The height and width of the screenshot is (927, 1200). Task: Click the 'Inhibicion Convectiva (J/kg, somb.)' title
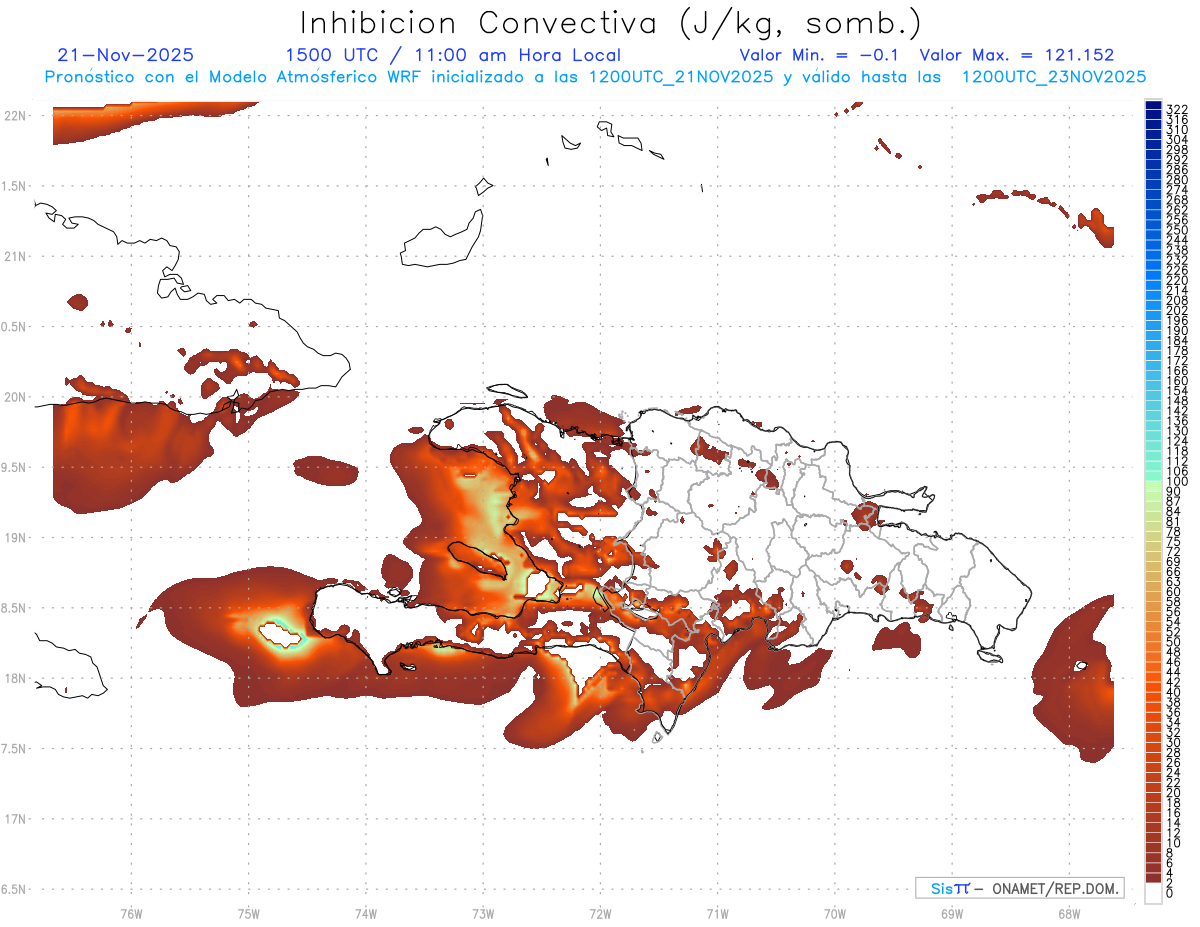[611, 23]
